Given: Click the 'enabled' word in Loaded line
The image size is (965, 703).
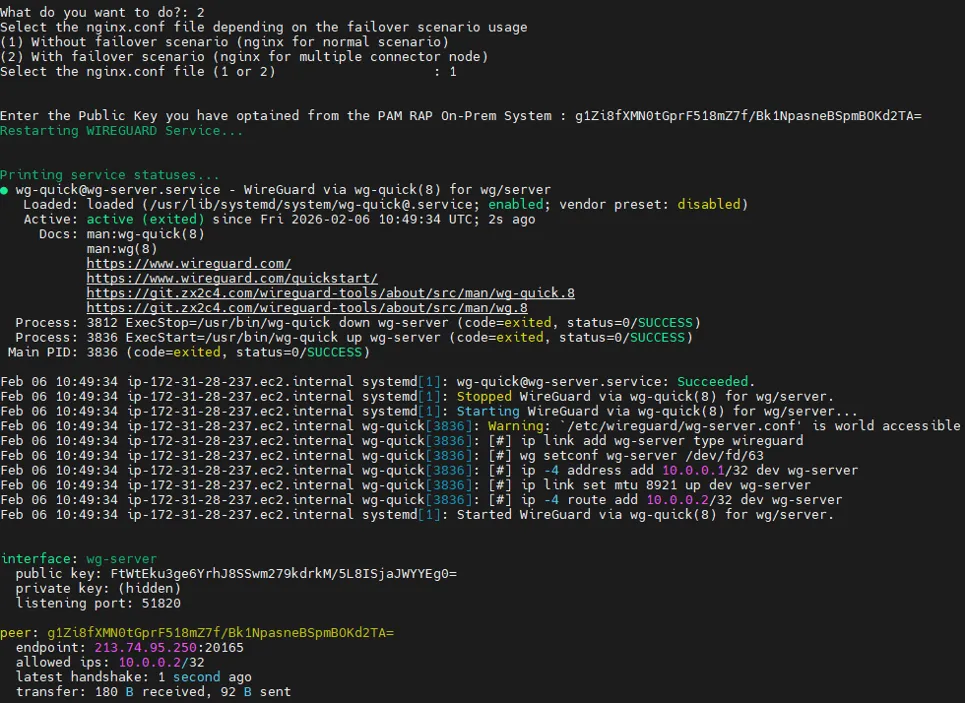Looking at the screenshot, I should 516,204.
